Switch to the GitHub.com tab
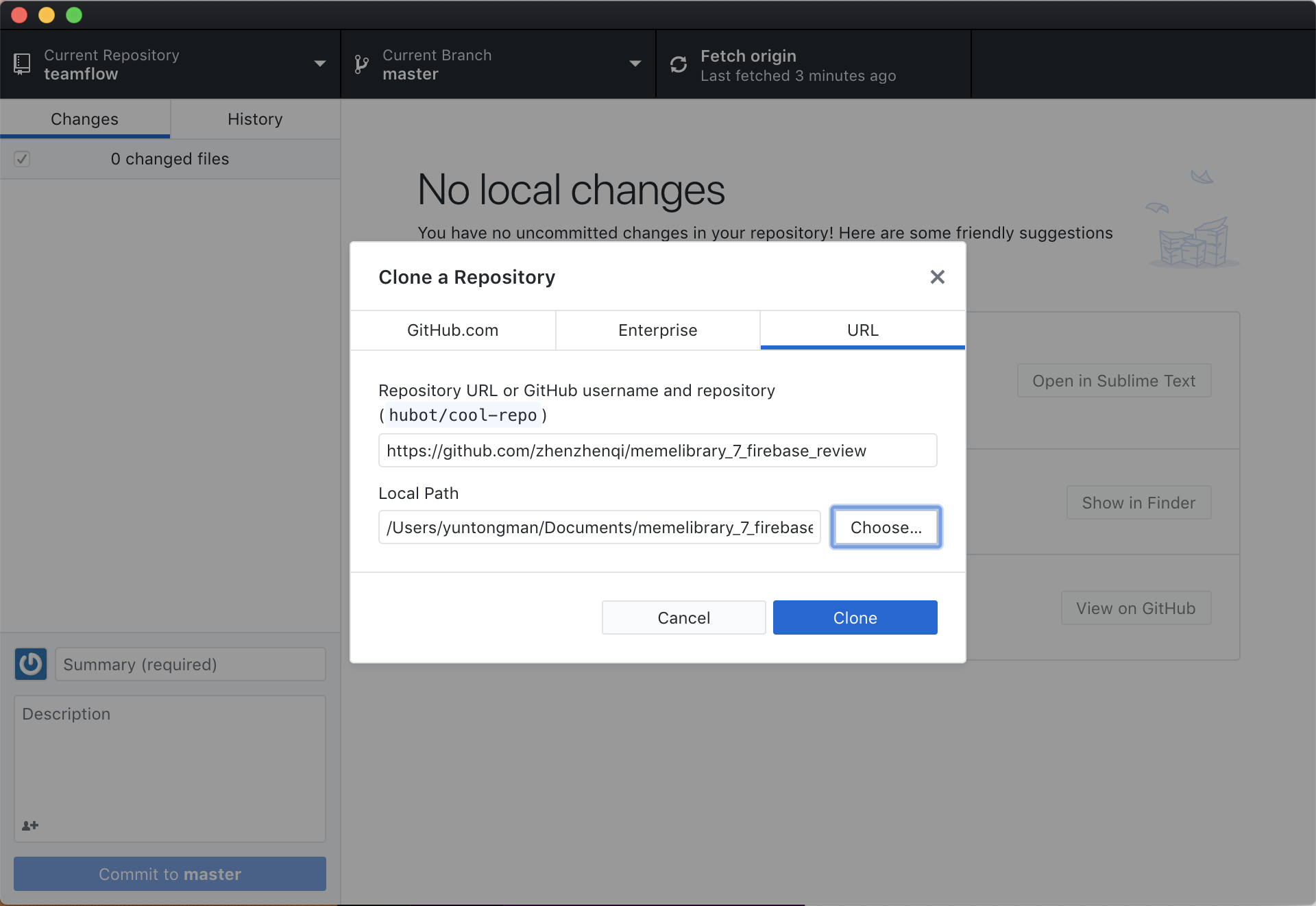Viewport: 1316px width, 906px height. click(x=452, y=330)
